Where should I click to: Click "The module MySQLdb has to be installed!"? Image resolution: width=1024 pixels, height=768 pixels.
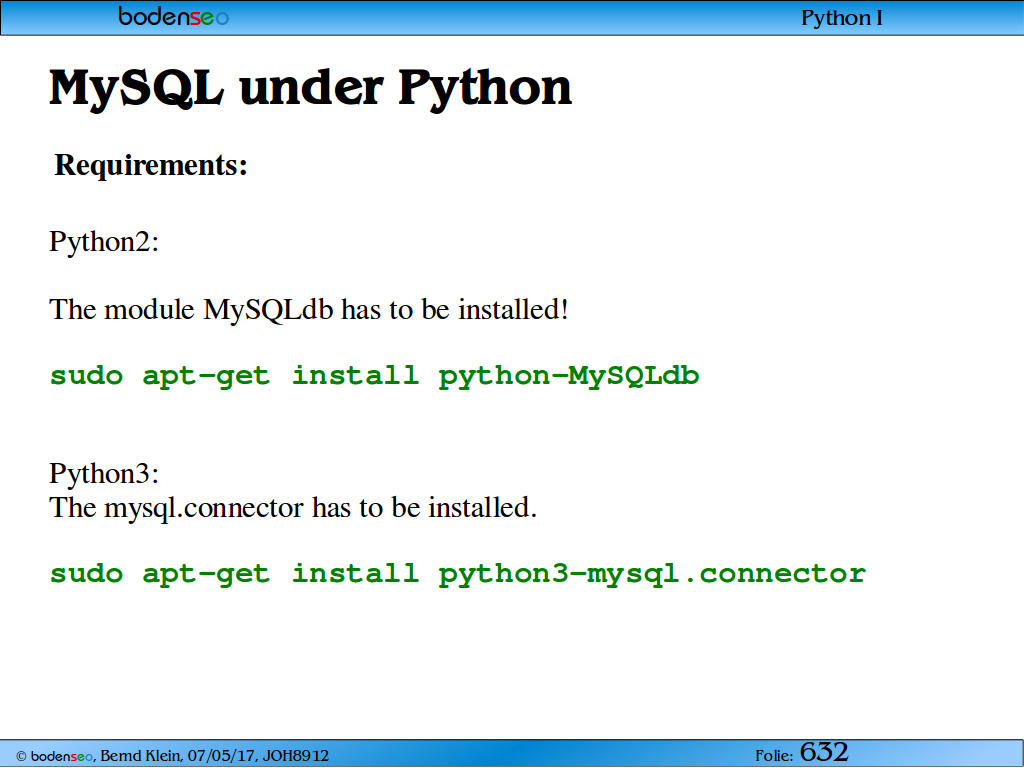[x=309, y=310]
